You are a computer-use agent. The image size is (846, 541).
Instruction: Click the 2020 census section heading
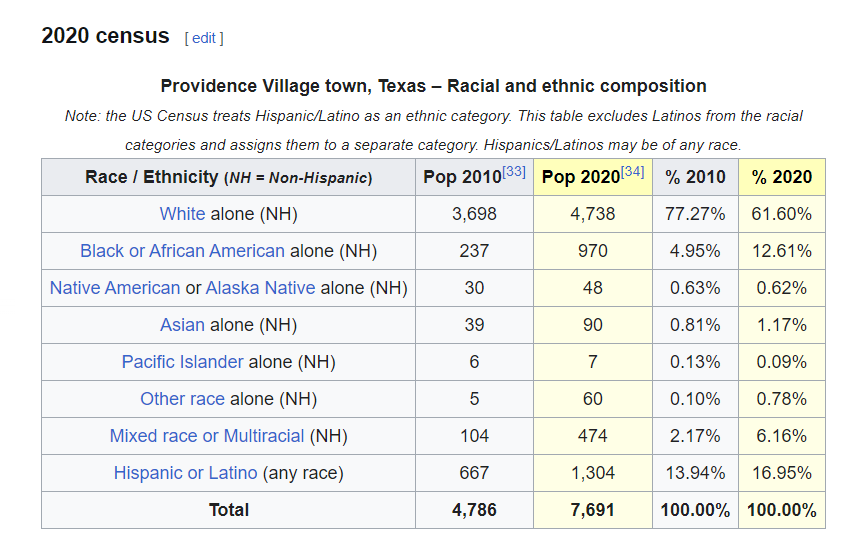[x=105, y=36]
